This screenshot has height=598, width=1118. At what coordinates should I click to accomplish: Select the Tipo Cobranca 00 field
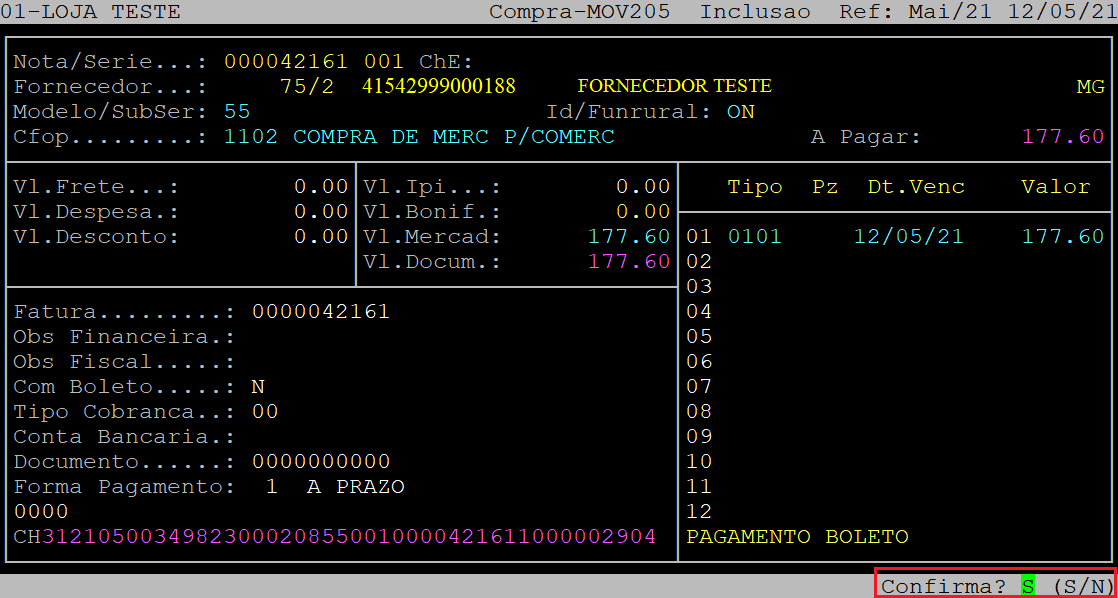pyautogui.click(x=265, y=411)
